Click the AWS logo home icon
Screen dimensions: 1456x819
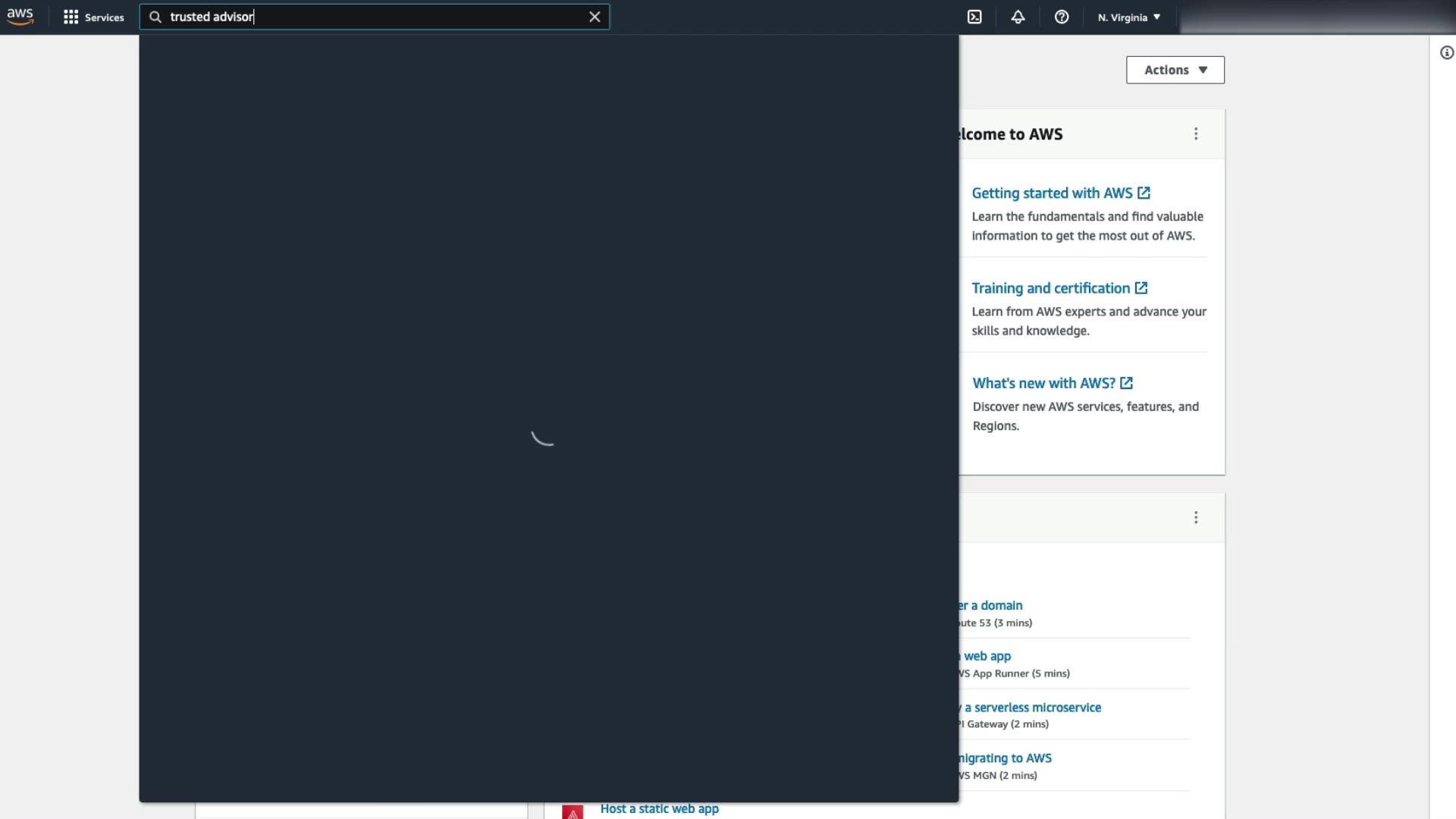(x=20, y=17)
